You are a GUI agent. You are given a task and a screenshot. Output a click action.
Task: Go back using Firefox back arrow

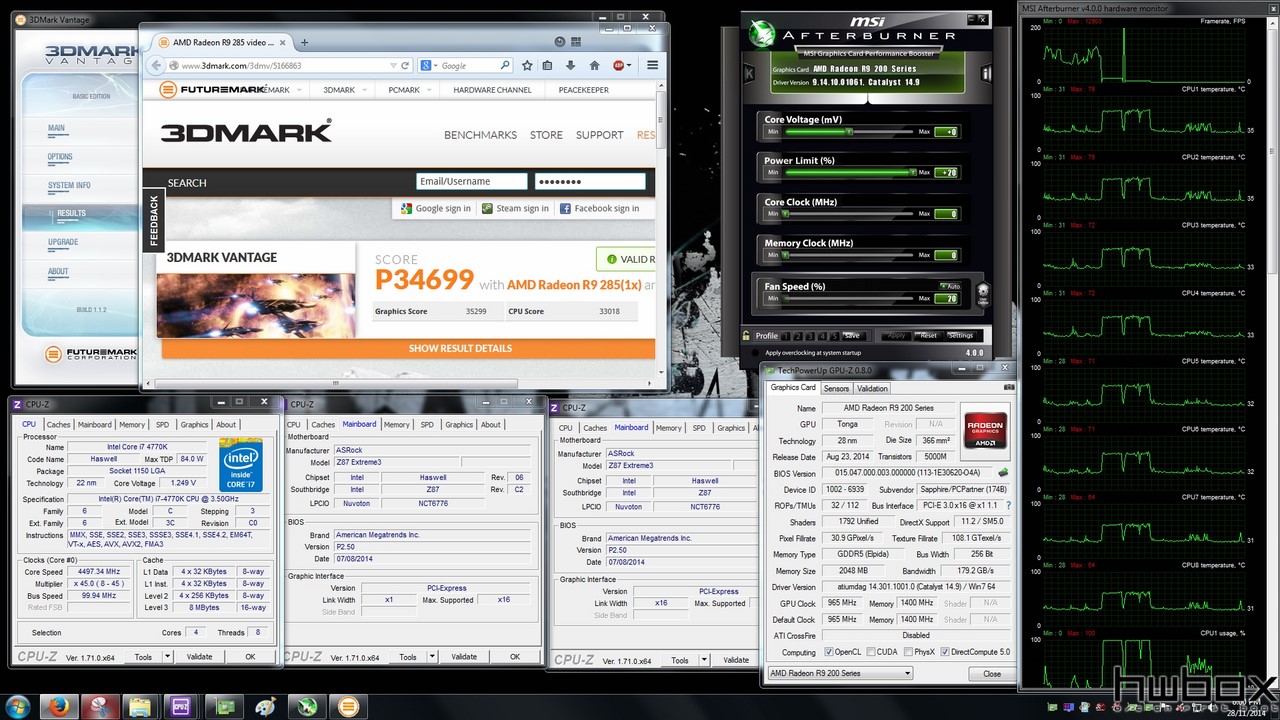point(156,65)
